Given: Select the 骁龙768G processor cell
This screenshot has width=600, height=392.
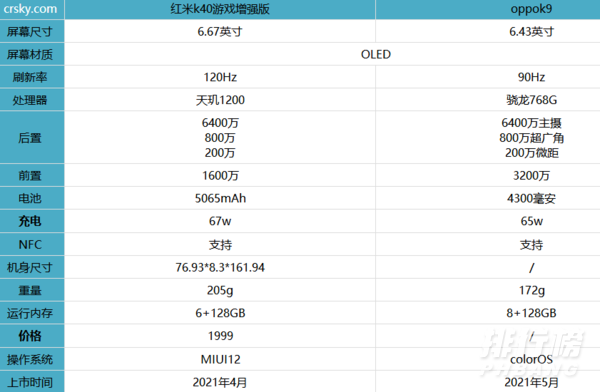Looking at the screenshot, I should [488, 100].
